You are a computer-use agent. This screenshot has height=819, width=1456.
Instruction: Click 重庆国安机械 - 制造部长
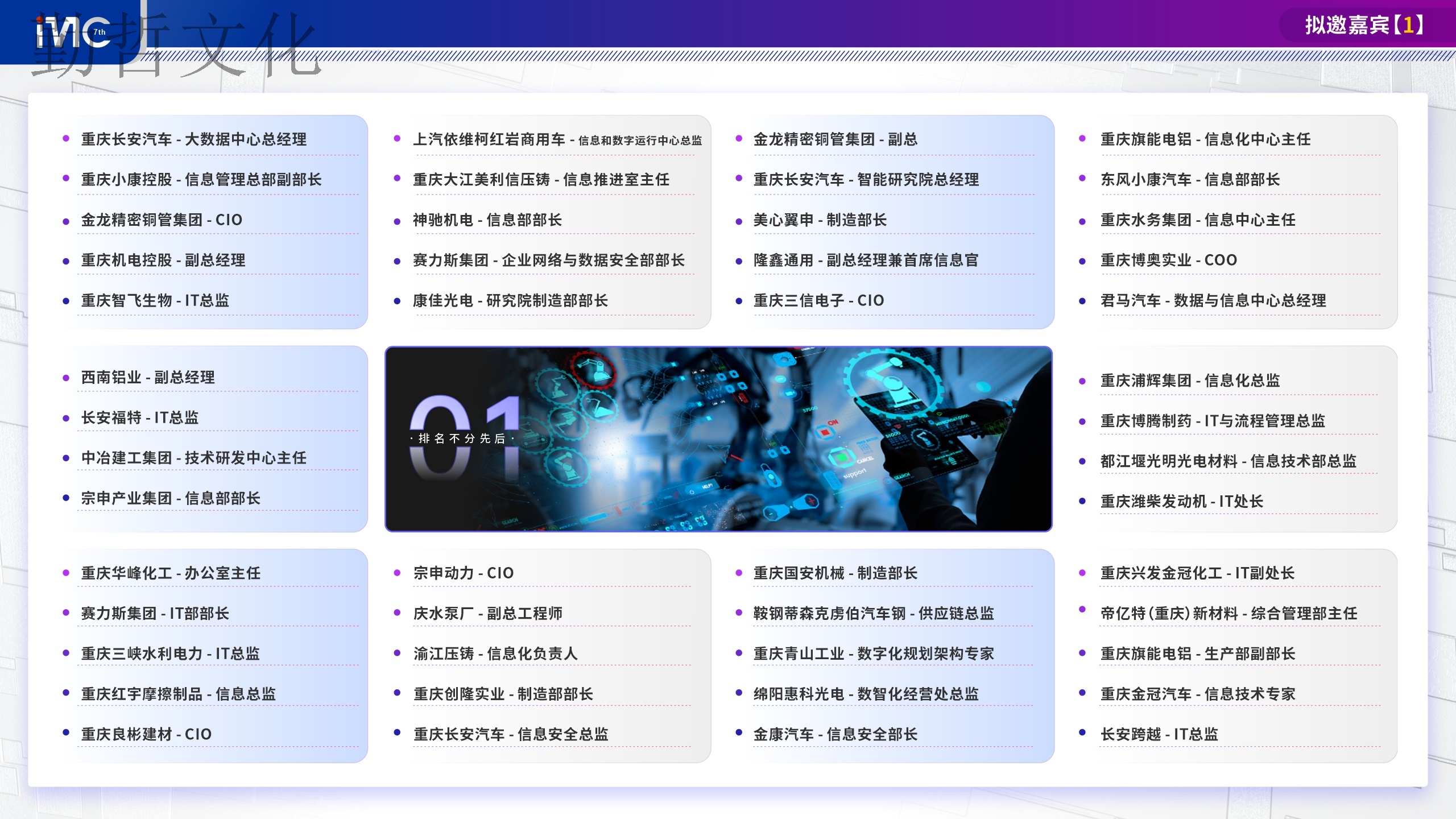(835, 573)
